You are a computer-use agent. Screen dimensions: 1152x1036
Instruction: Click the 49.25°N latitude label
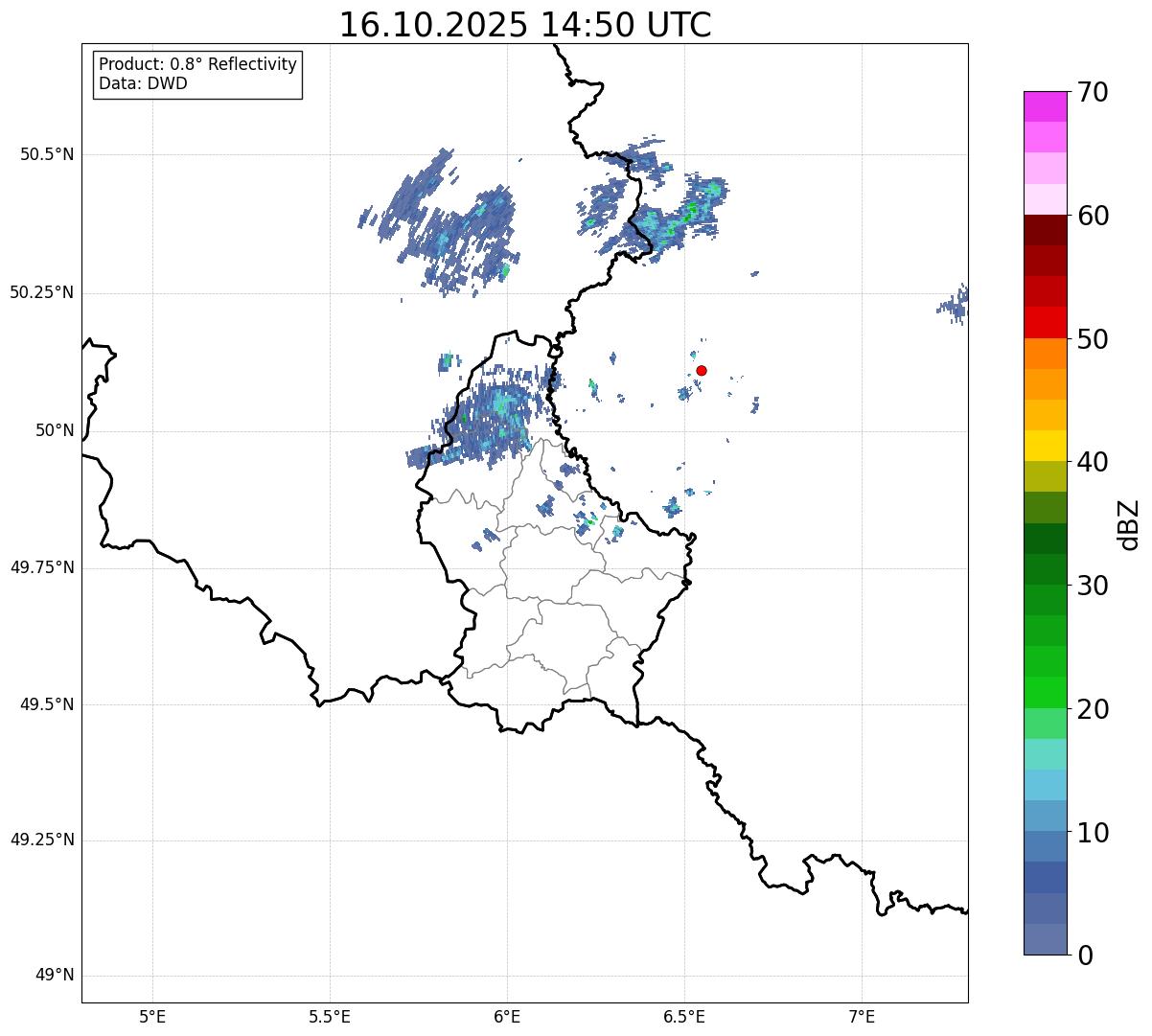(x=42, y=840)
